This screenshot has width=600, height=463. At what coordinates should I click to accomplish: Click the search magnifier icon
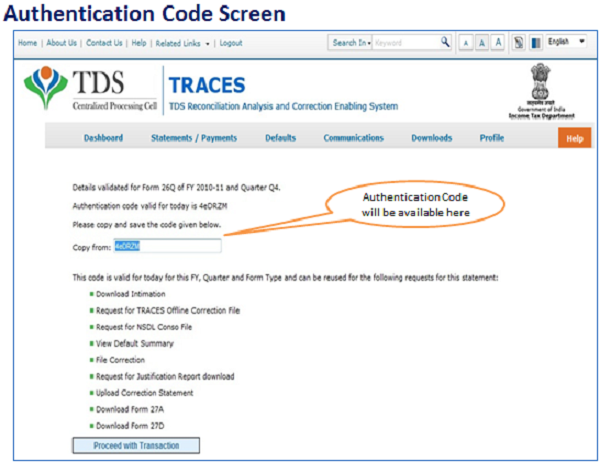pos(445,43)
